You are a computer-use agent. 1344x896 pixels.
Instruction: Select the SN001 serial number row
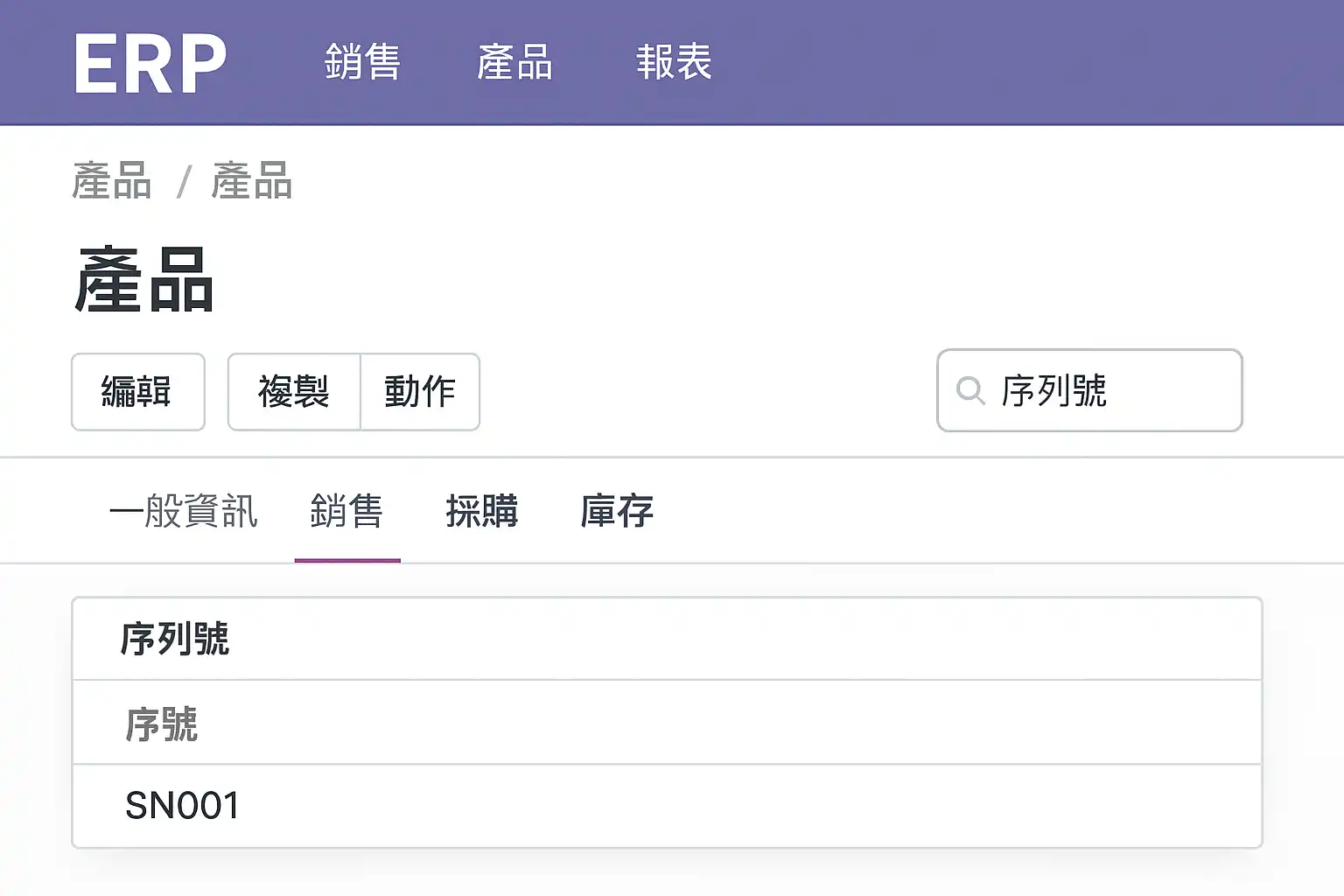pyautogui.click(x=183, y=806)
